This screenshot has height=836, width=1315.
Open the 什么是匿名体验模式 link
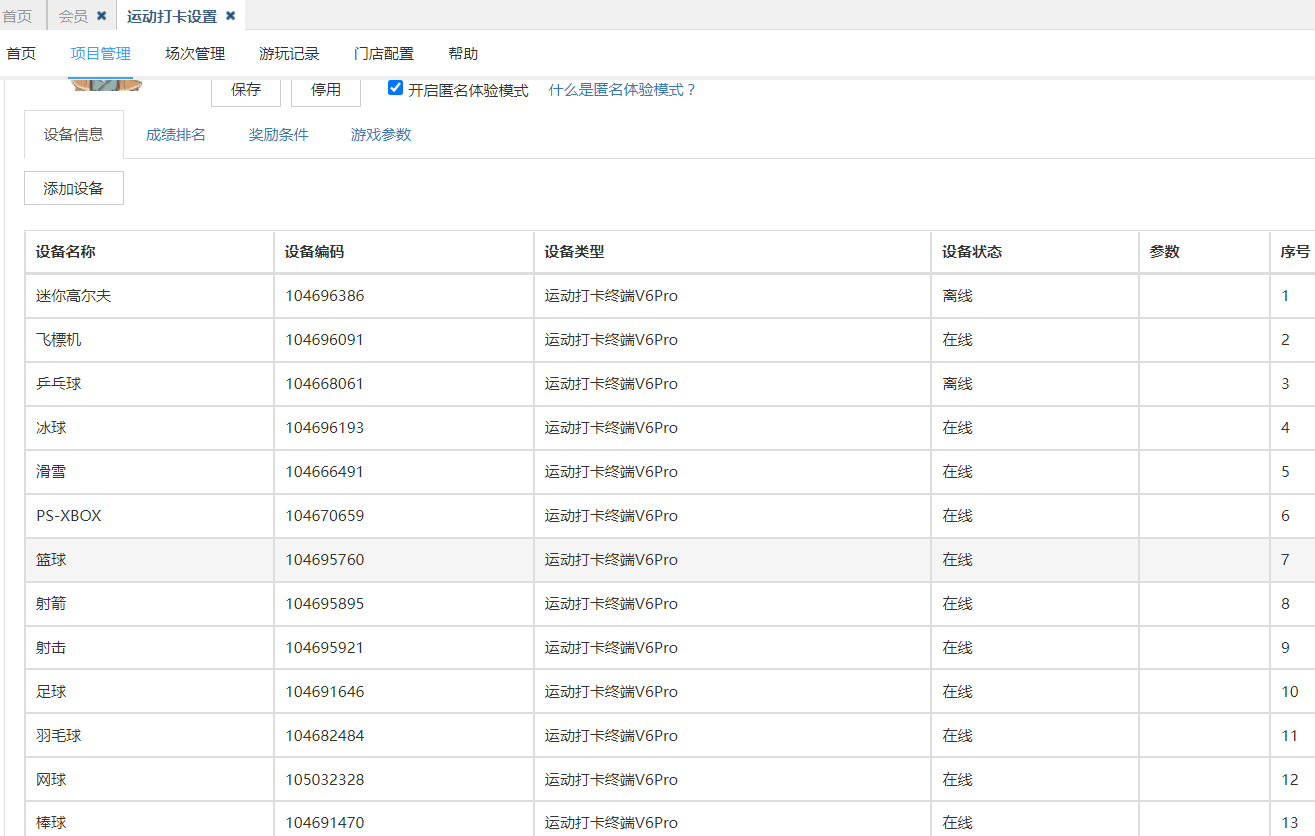tap(622, 90)
